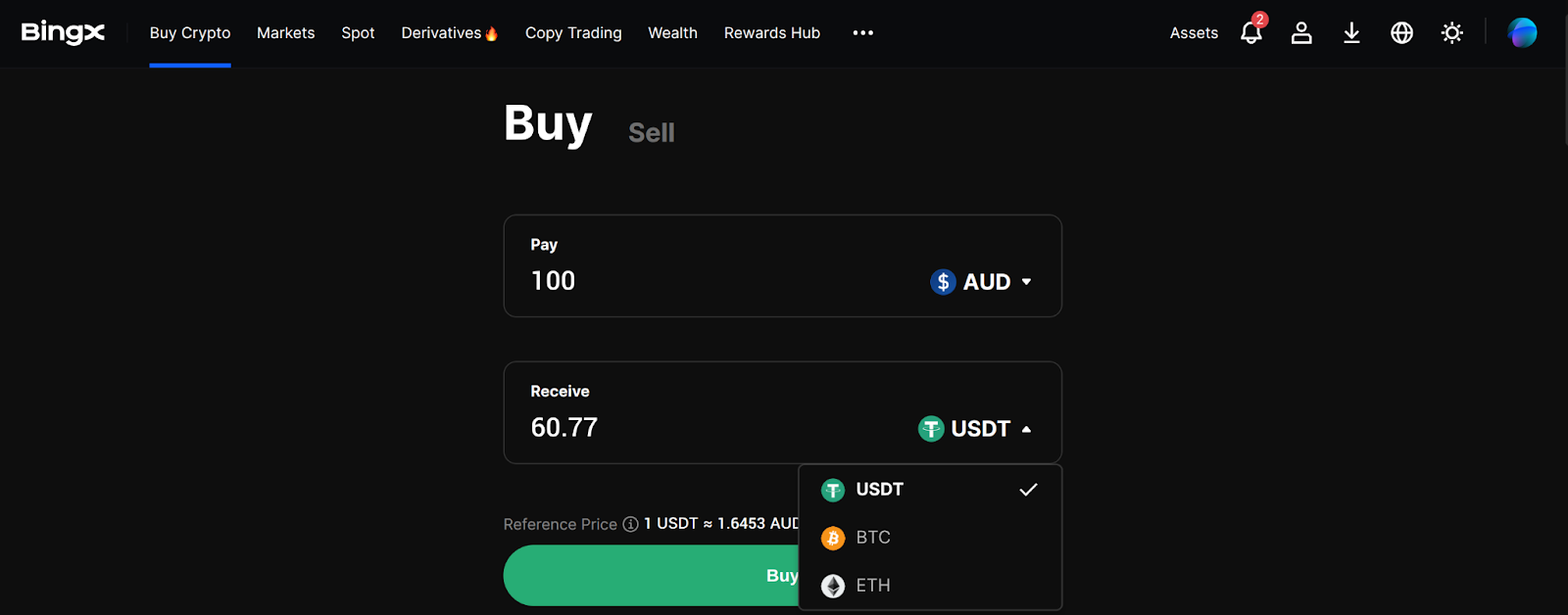The width and height of the screenshot is (1568, 615).
Task: Change language with the globe icon
Action: (x=1401, y=32)
